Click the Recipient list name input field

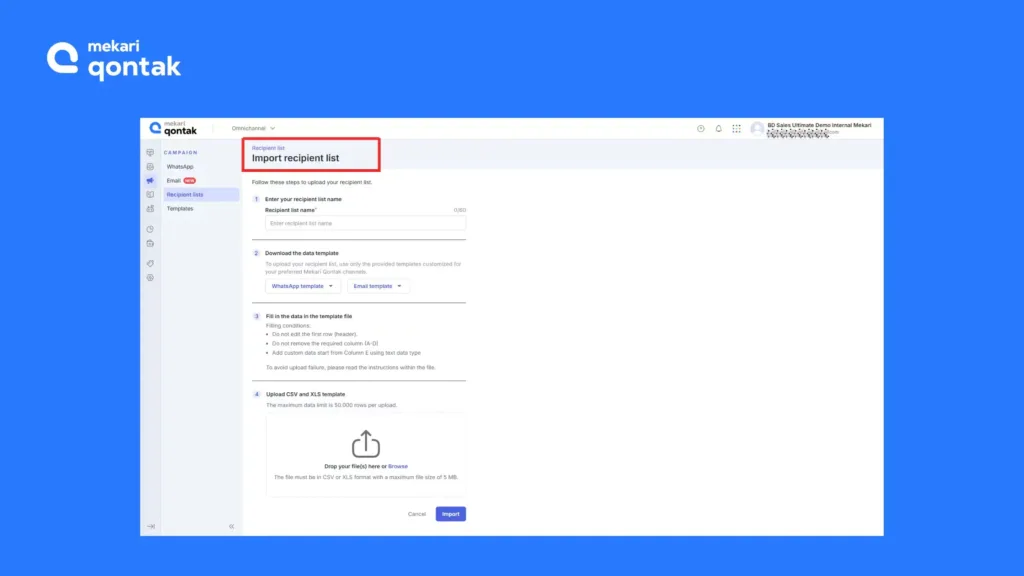(x=365, y=223)
